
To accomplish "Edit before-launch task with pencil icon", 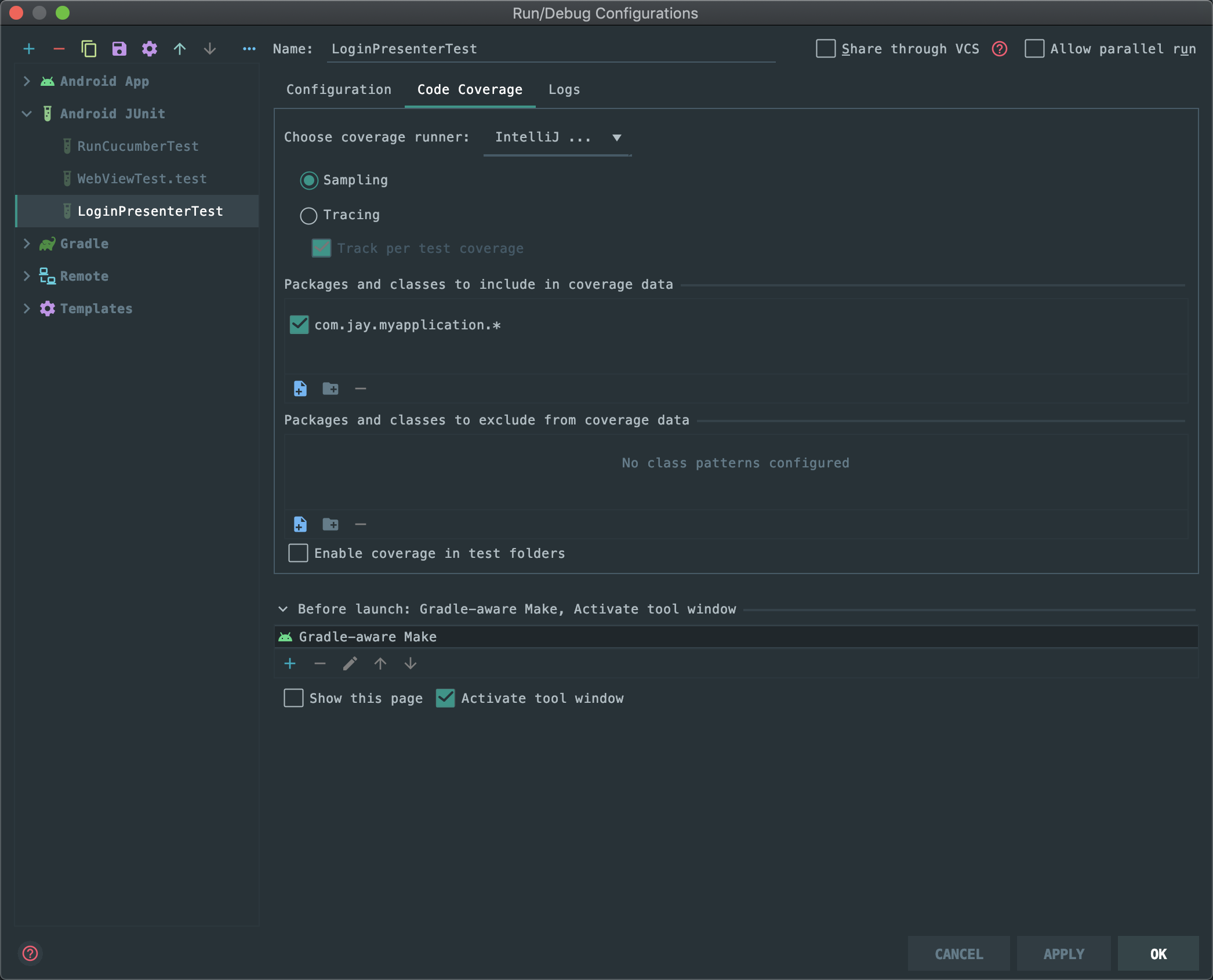I will tap(350, 663).
